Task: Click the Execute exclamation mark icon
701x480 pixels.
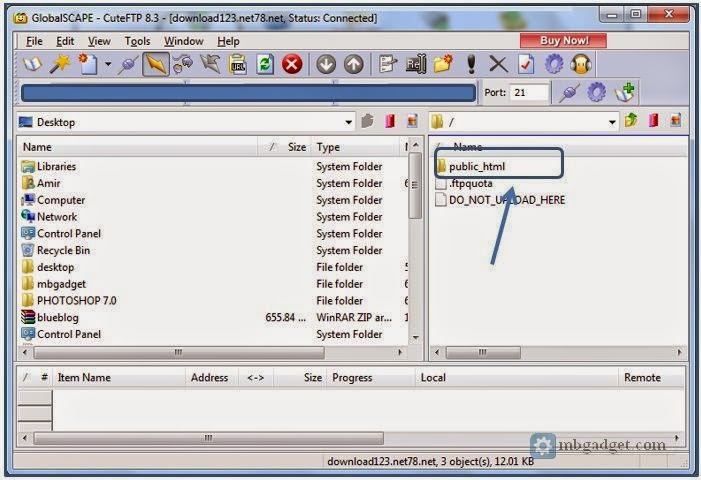Action: pos(471,64)
